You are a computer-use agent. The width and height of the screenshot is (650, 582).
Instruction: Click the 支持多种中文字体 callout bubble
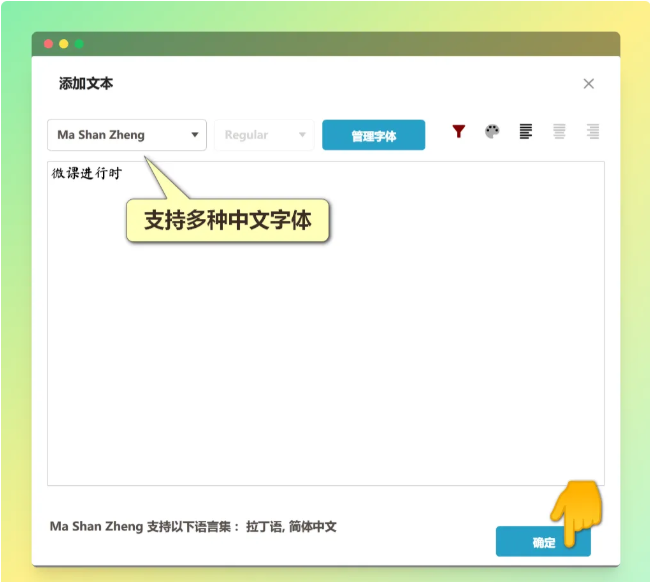[x=228, y=221]
